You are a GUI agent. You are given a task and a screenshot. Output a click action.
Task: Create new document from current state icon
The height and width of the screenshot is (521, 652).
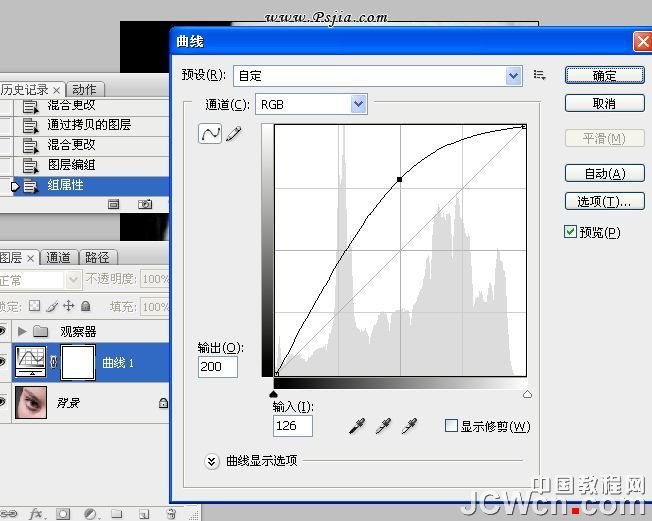click(114, 204)
